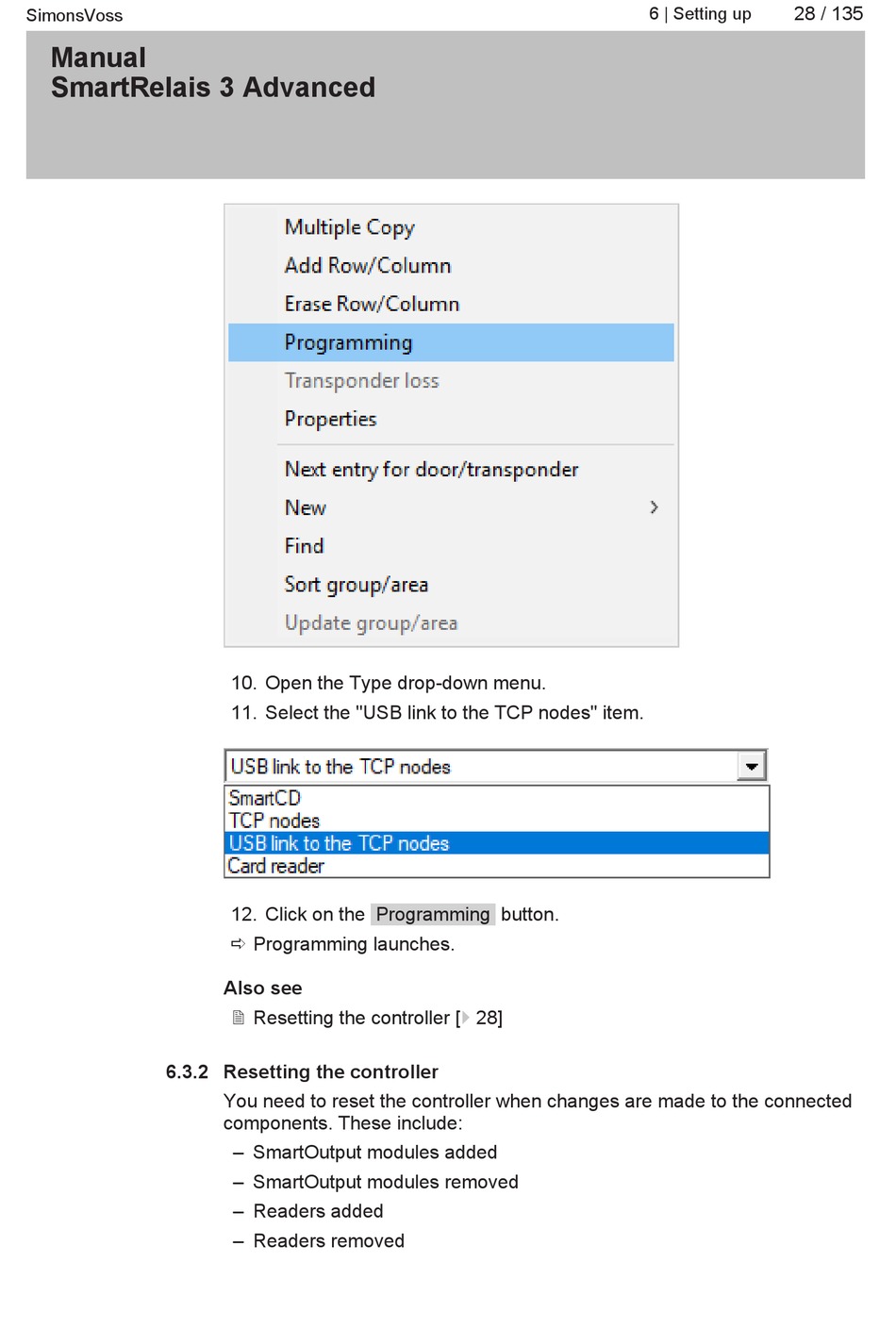Select highlighted USB link to the TCP nodes

tap(497, 843)
